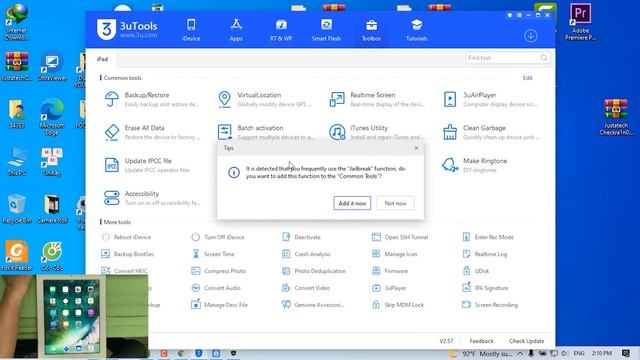Click Reboot iDevice tool

coord(126,237)
